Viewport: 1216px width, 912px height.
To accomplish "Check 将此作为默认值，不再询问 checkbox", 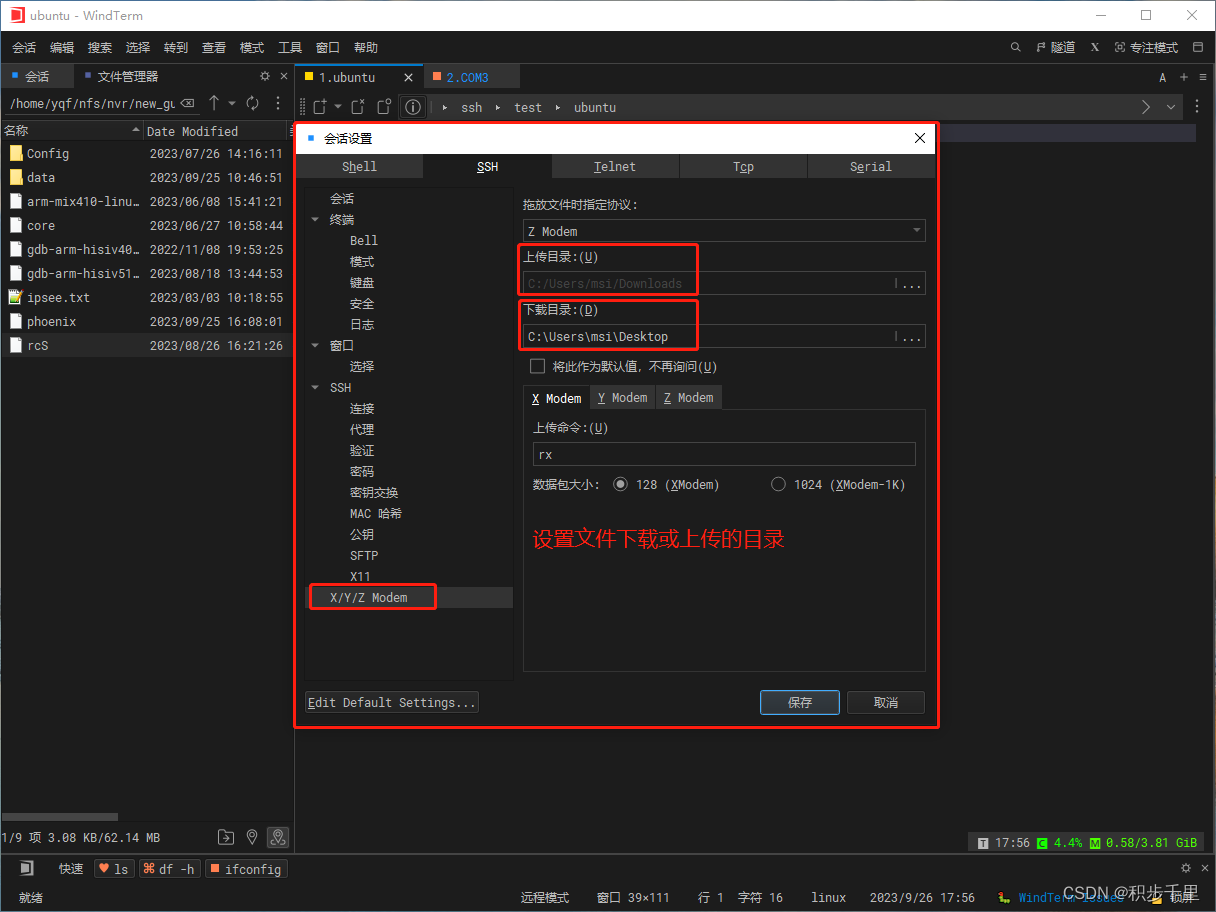I will (x=538, y=367).
